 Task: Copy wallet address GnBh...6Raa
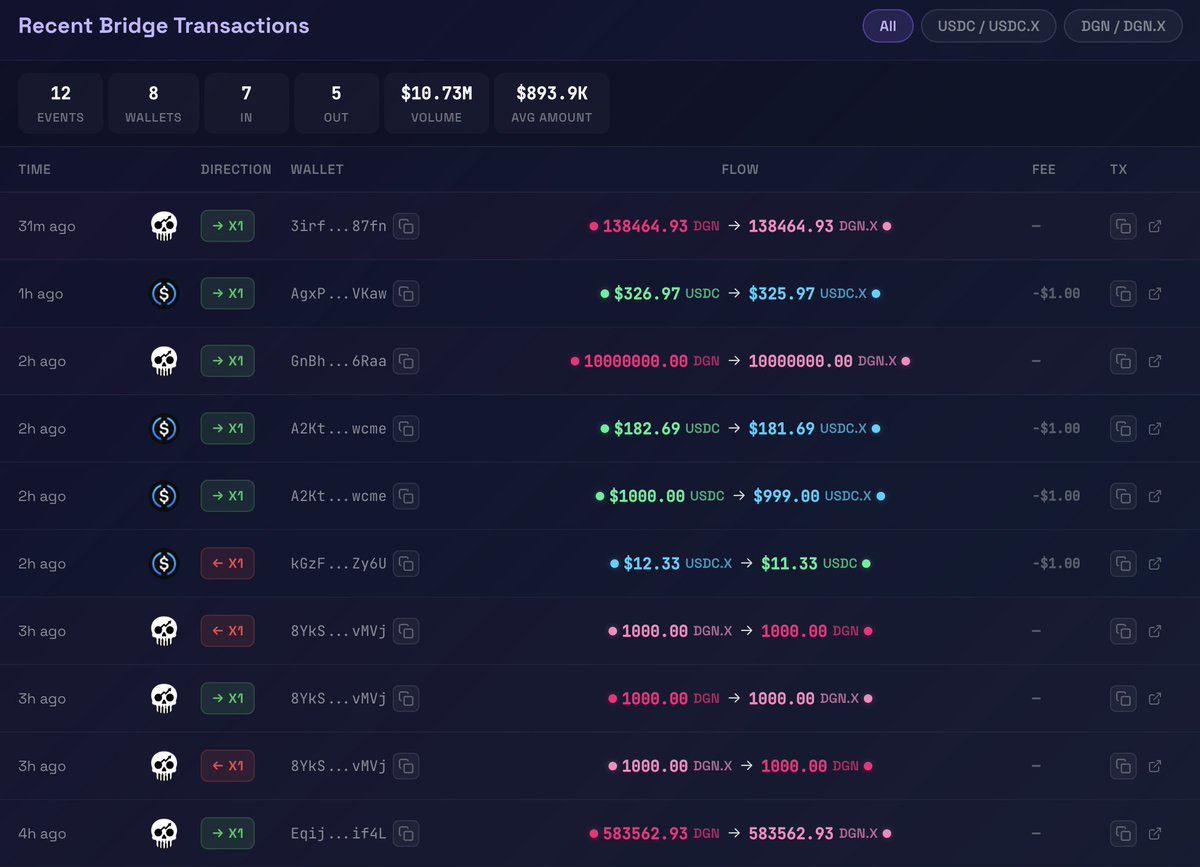(406, 361)
